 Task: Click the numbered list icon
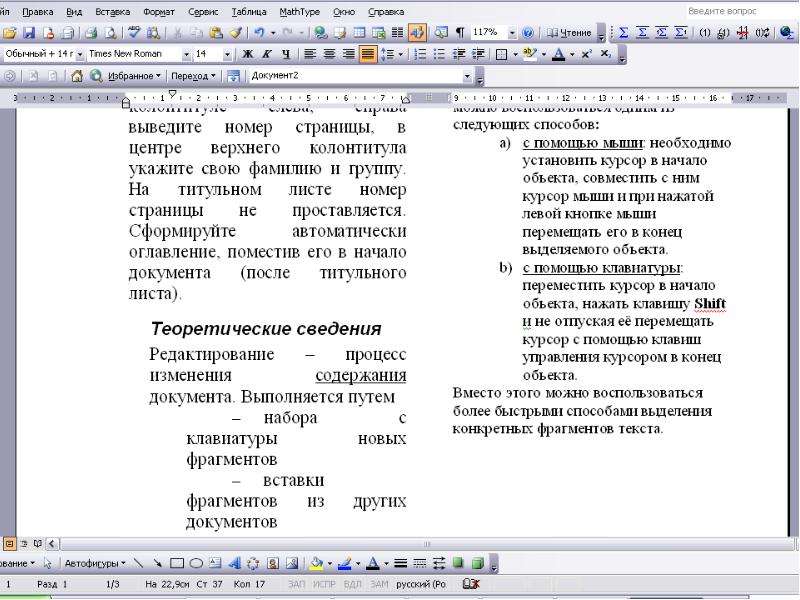pos(420,54)
